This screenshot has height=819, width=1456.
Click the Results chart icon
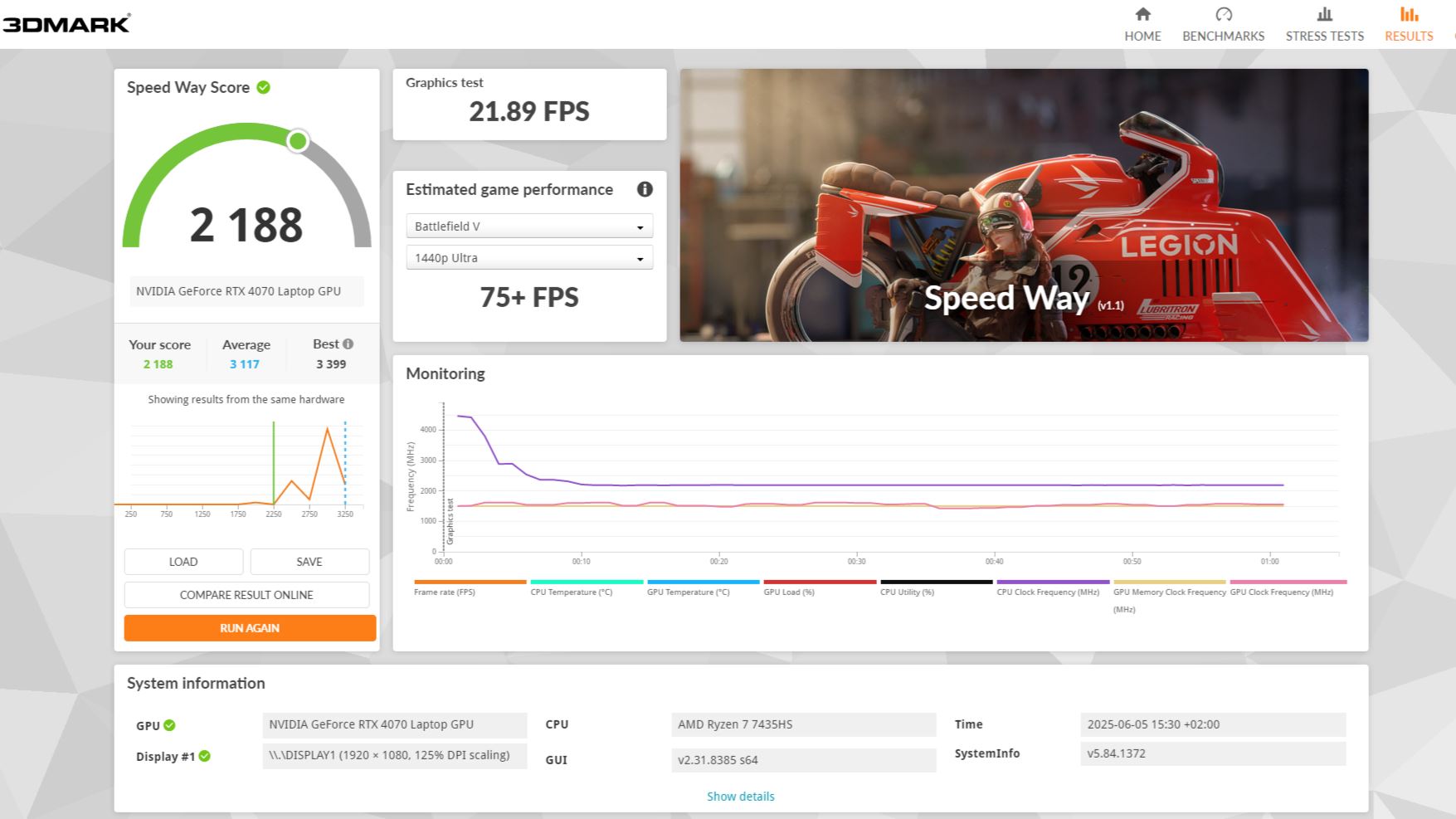(x=1409, y=14)
